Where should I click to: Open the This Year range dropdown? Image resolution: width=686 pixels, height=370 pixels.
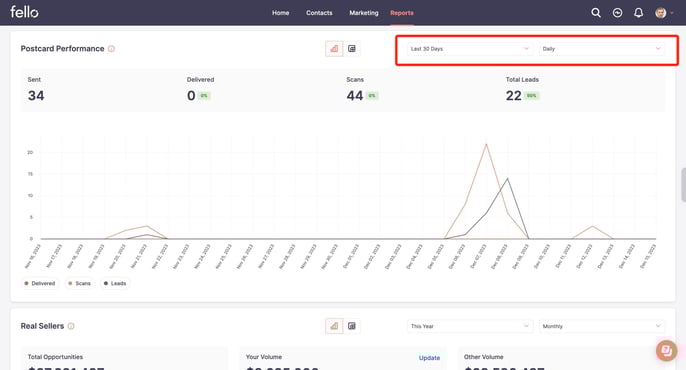pos(470,326)
